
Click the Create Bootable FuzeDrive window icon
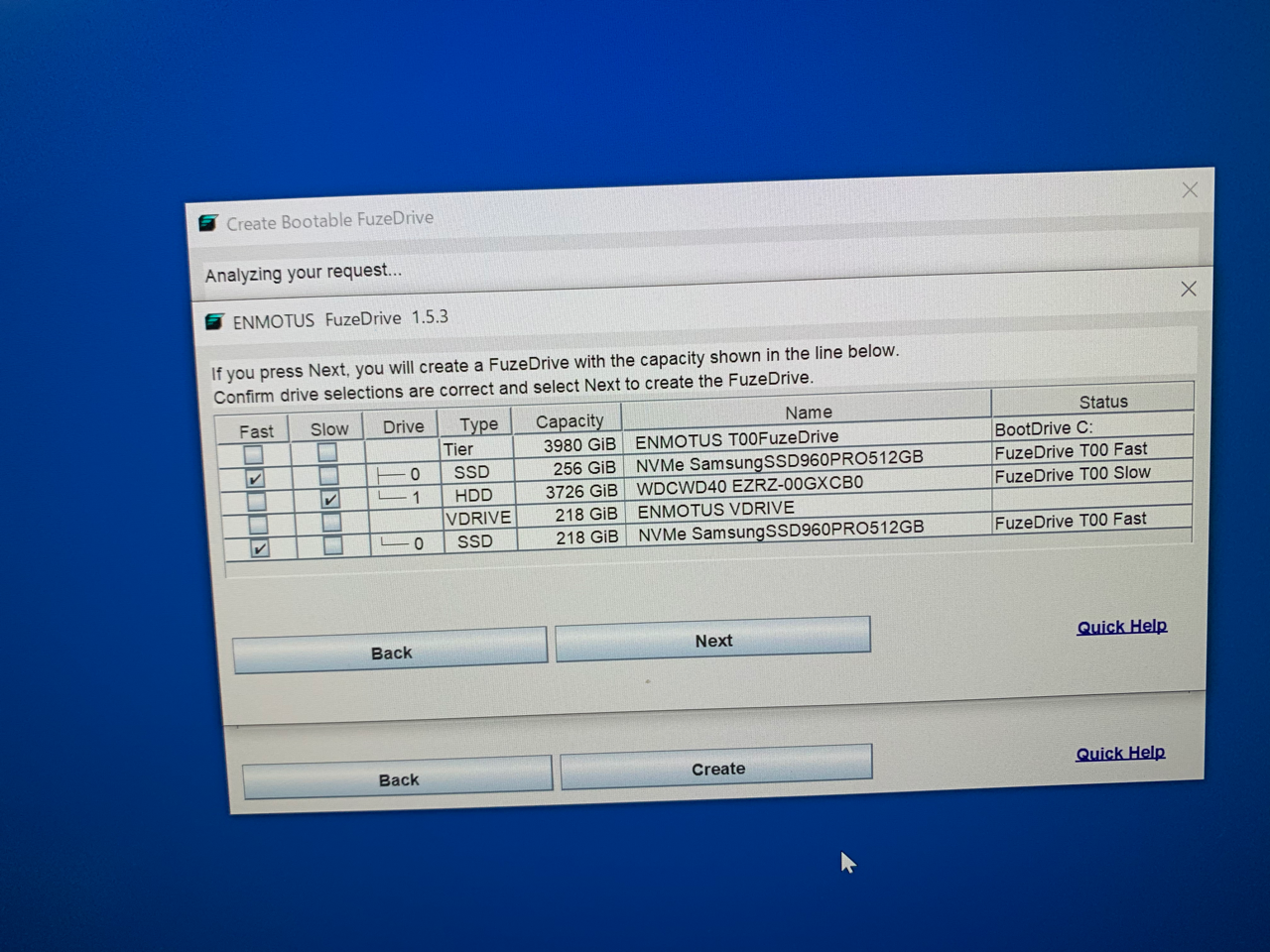[208, 223]
